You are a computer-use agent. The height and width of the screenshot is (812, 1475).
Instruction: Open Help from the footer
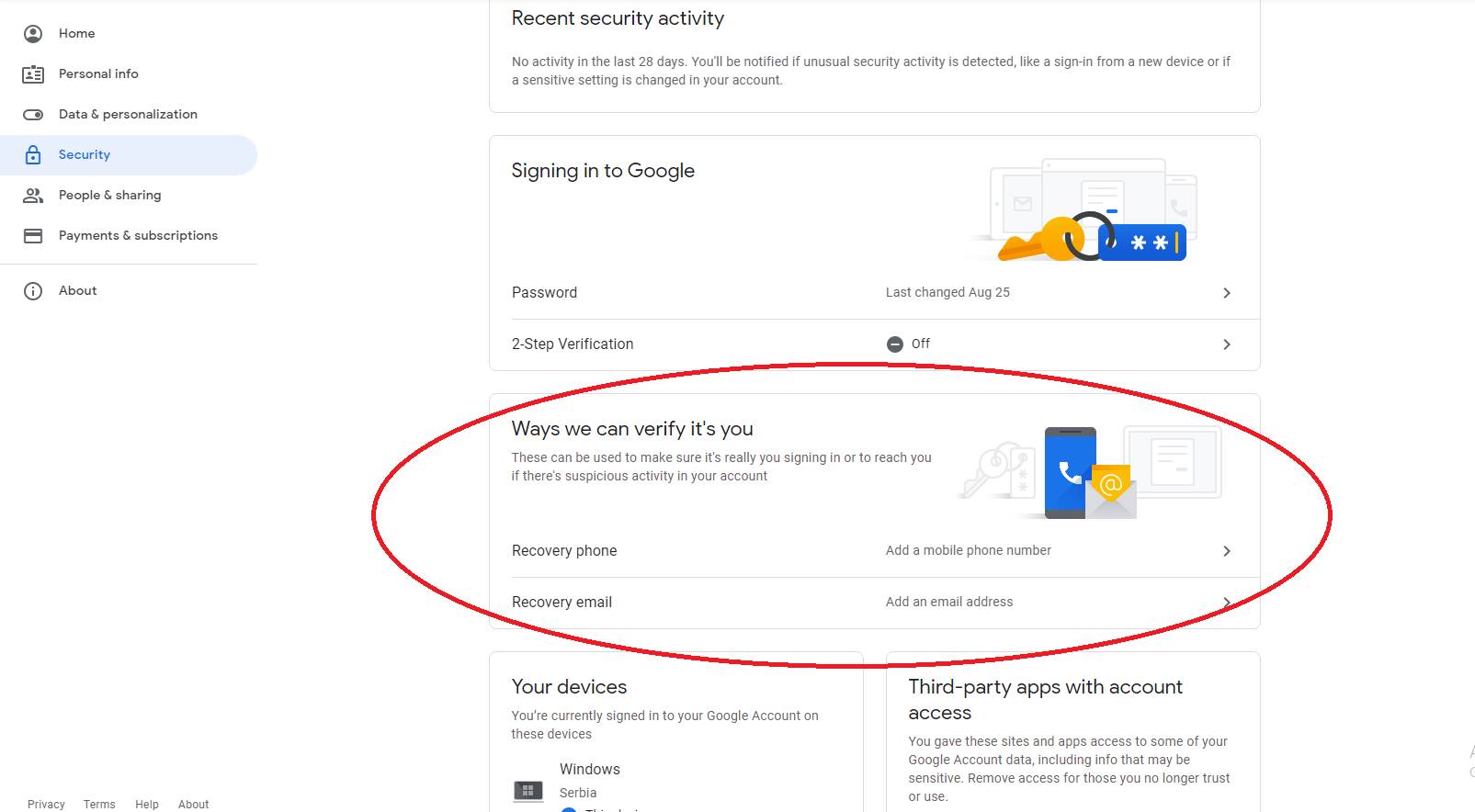[146, 804]
